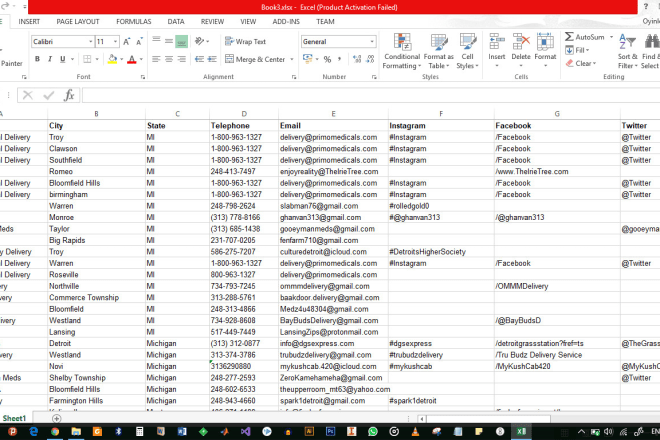Open the FORMULAS tab
This screenshot has width=660, height=440.
point(133,21)
